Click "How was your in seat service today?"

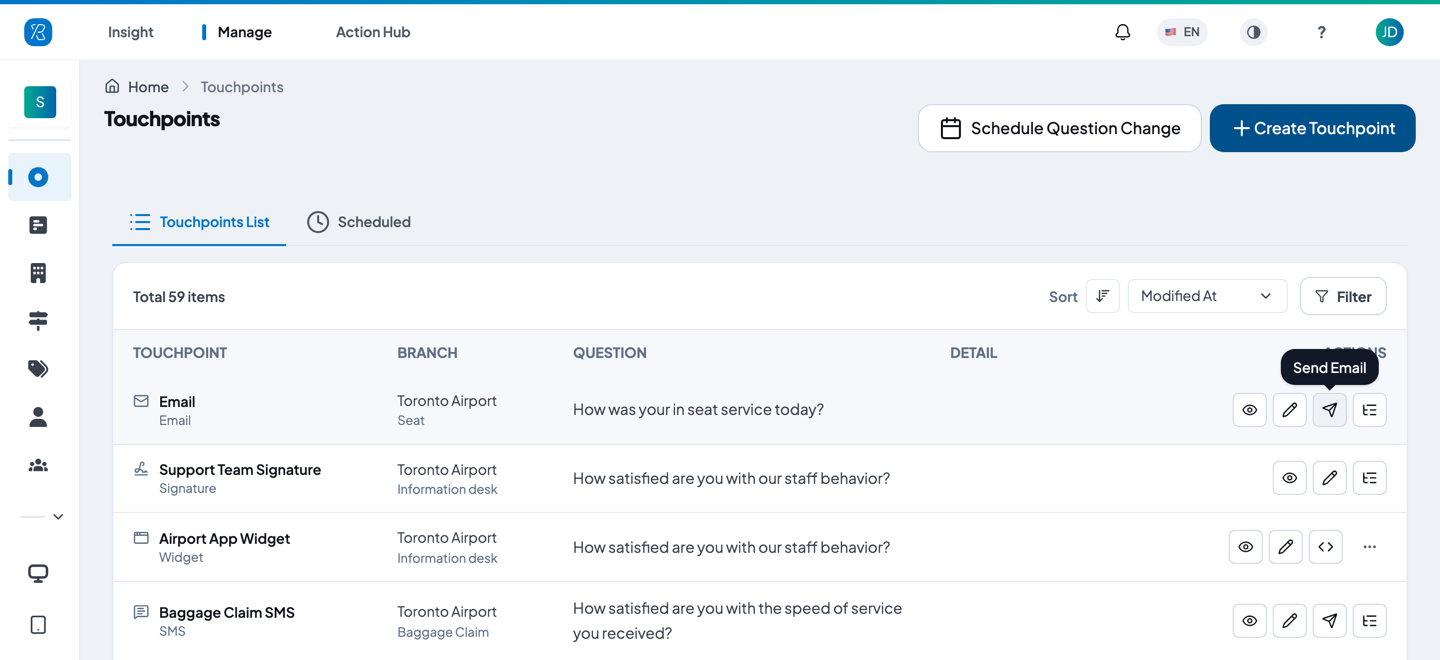point(698,409)
